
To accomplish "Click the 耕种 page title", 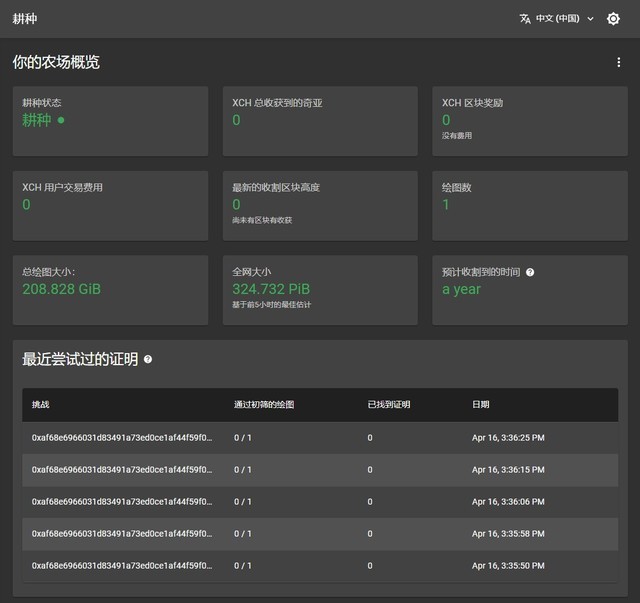I will 23,18.
